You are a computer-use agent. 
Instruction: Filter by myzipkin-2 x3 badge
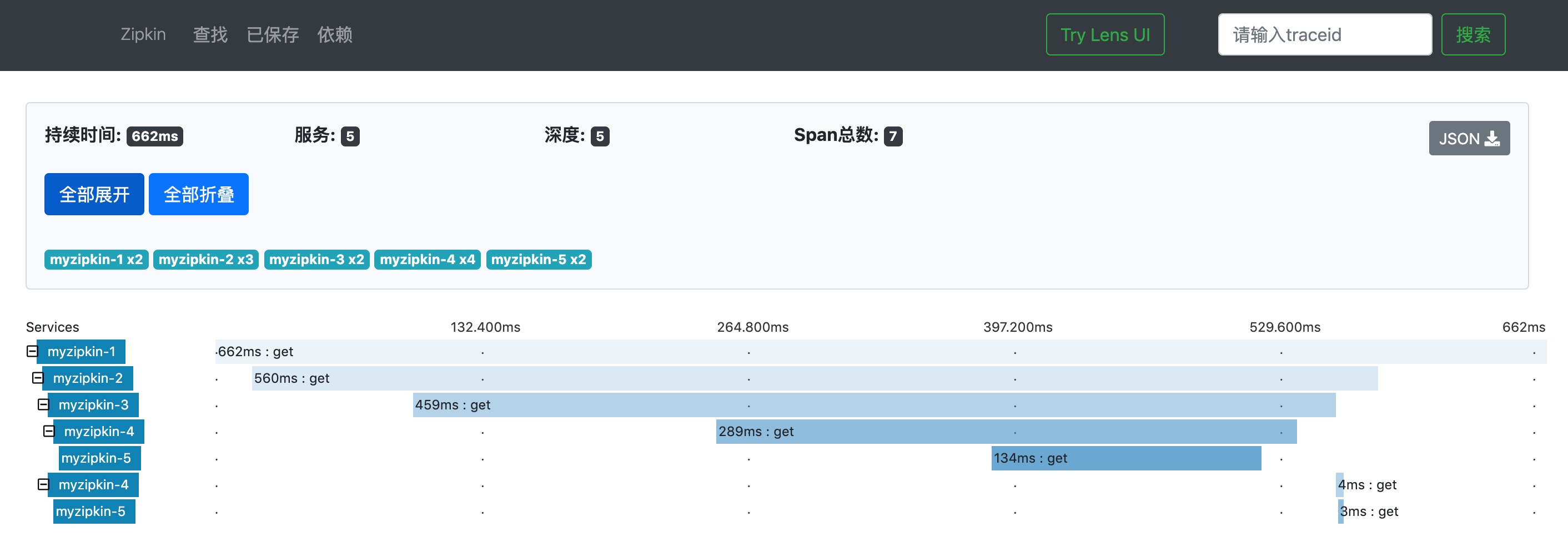[x=206, y=260]
